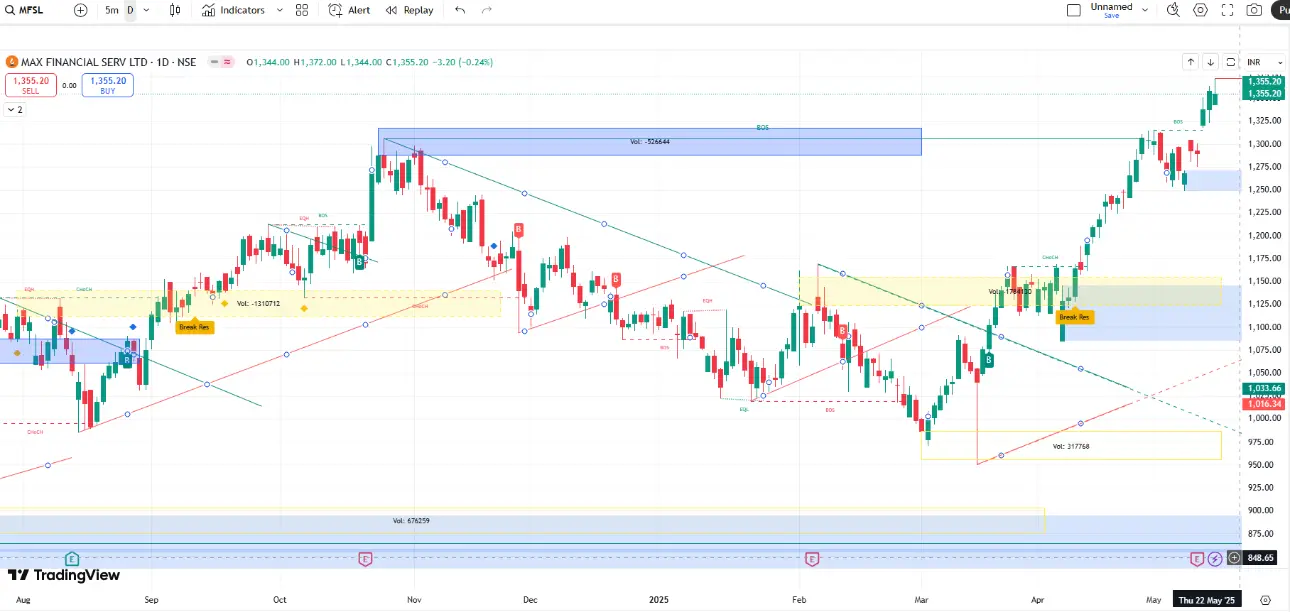Open the Indicators dialog
Screen dimensions: 1290x612
point(233,10)
